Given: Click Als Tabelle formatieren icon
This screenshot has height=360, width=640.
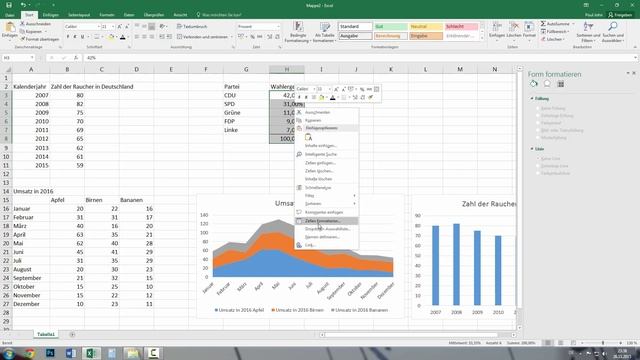Looking at the screenshot, I should click(325, 27).
